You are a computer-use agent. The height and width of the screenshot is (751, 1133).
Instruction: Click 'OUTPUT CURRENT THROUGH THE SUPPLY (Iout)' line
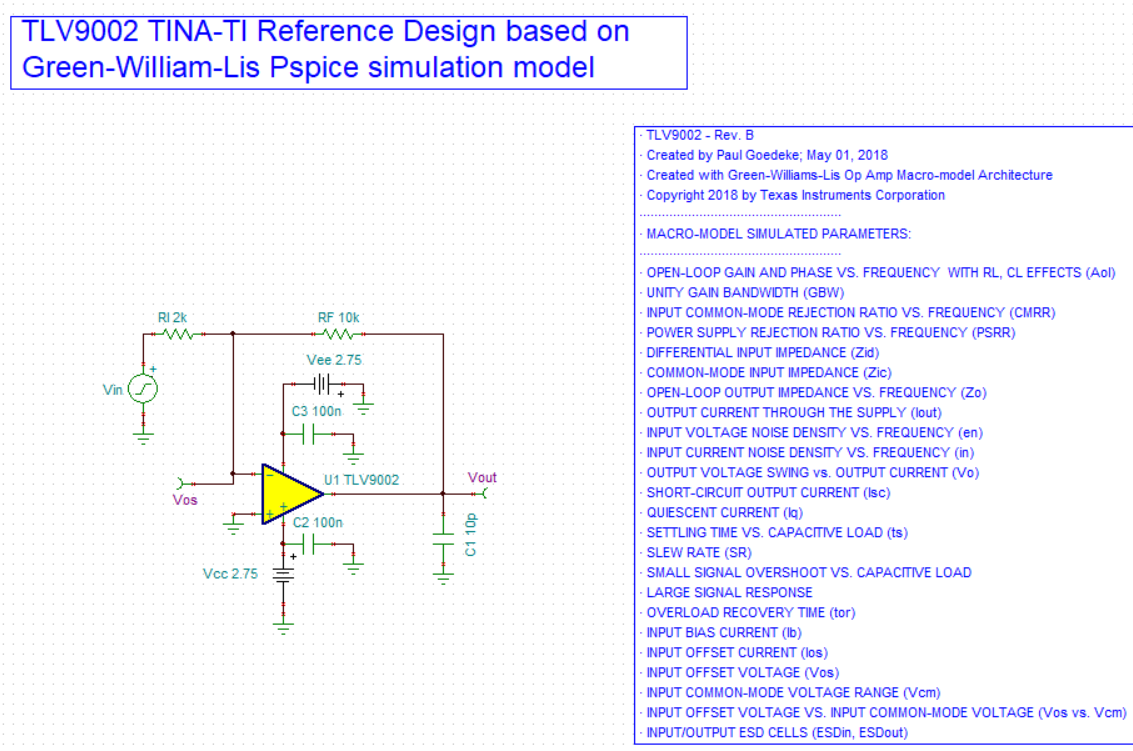click(793, 413)
